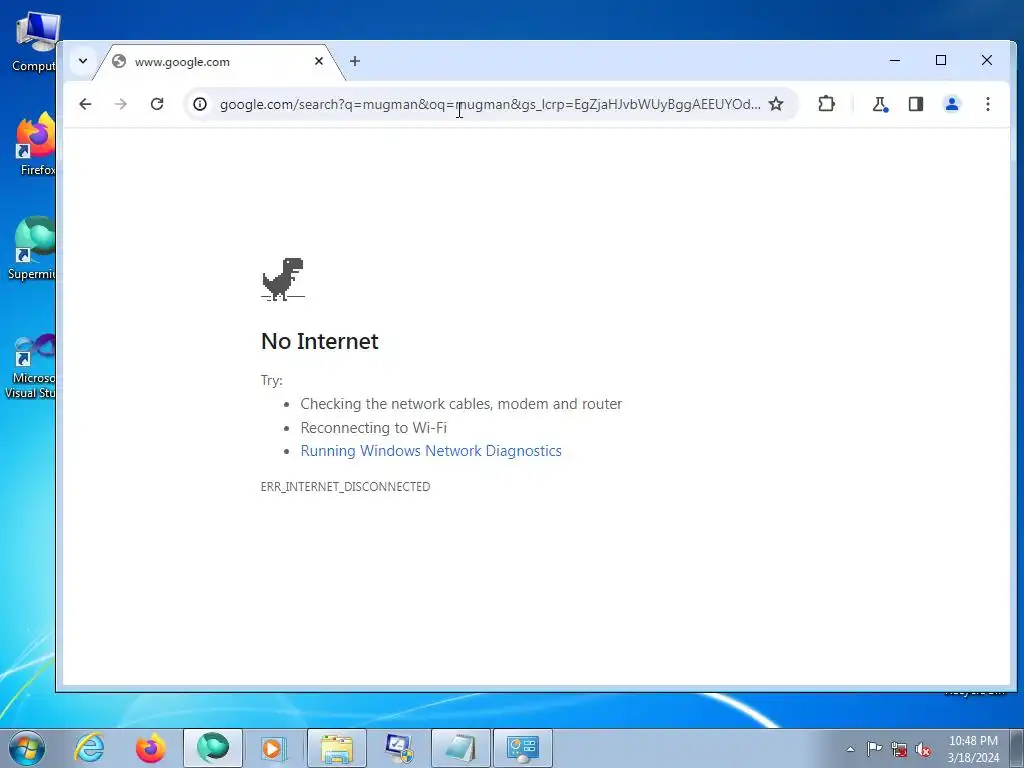
Task: Open a new tab with plus button
Action: tap(355, 61)
